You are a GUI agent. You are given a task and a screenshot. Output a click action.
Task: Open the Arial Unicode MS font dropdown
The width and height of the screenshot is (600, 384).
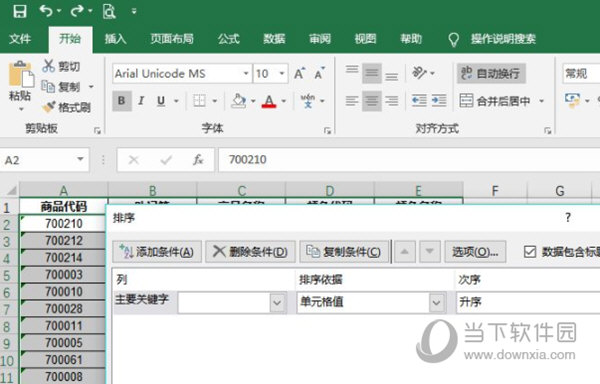pos(246,73)
